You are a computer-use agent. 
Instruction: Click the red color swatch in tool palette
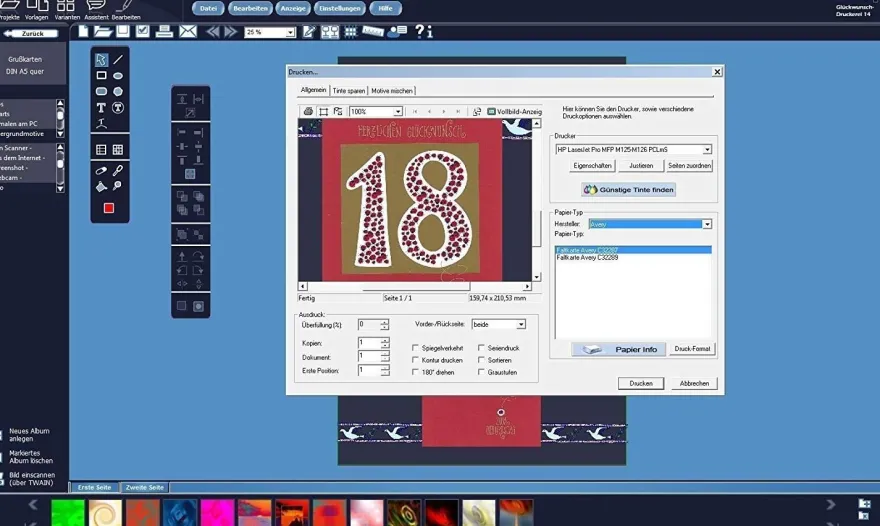[109, 208]
